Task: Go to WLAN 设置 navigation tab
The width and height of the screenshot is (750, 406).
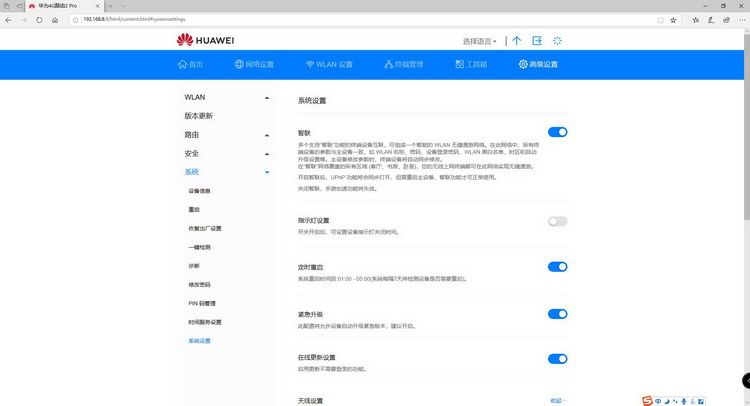Action: tap(329, 64)
